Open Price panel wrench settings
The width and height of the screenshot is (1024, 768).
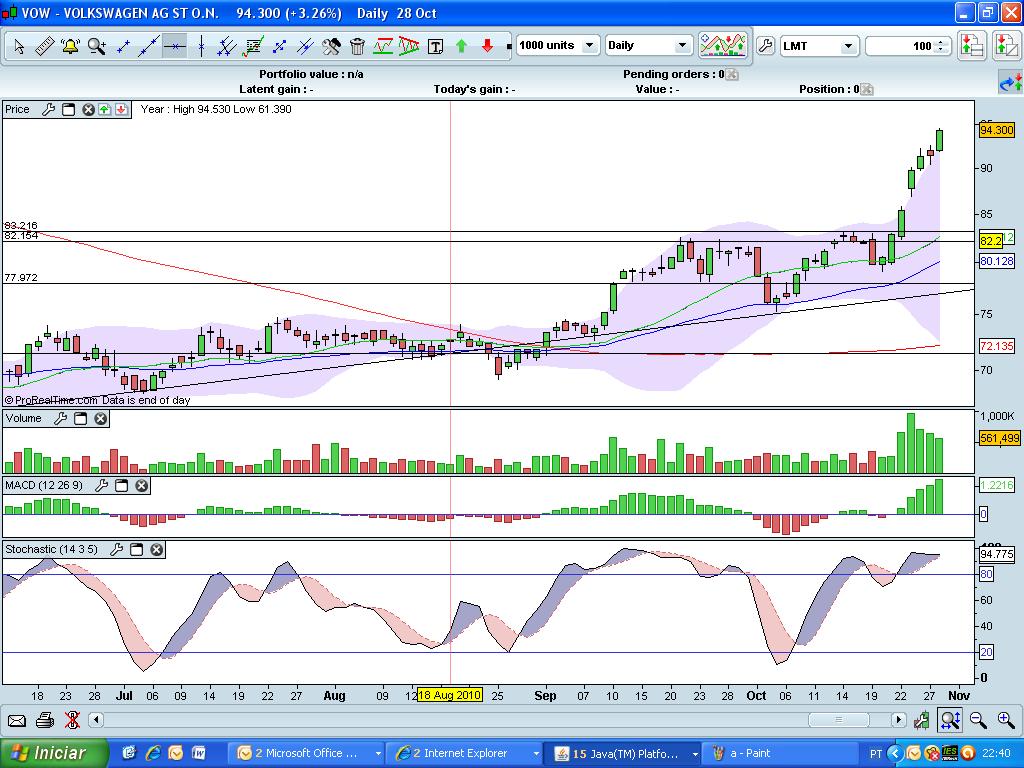[x=48, y=110]
